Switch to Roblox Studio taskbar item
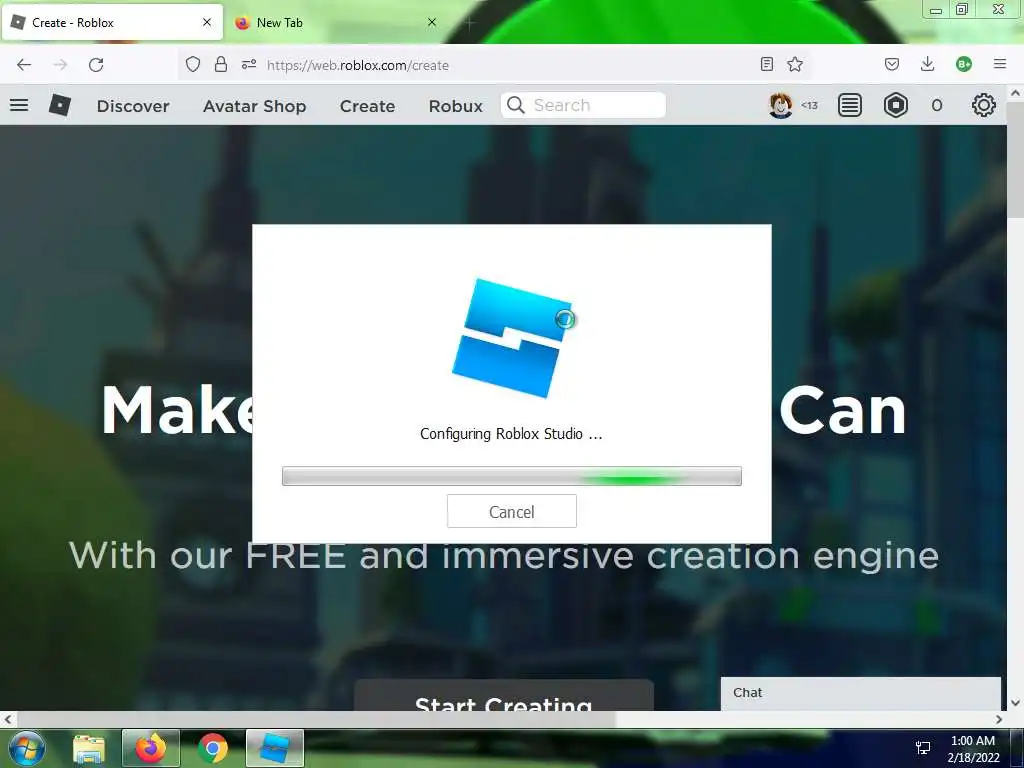This screenshot has height=768, width=1024. pyautogui.click(x=275, y=748)
